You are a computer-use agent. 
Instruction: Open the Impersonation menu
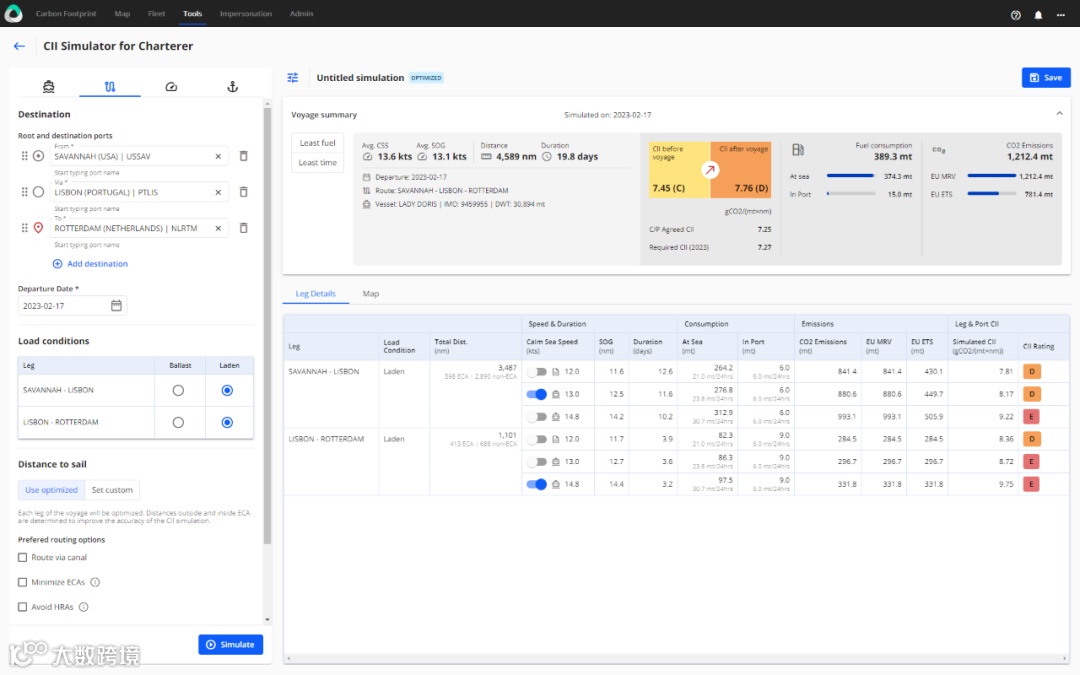(x=246, y=14)
